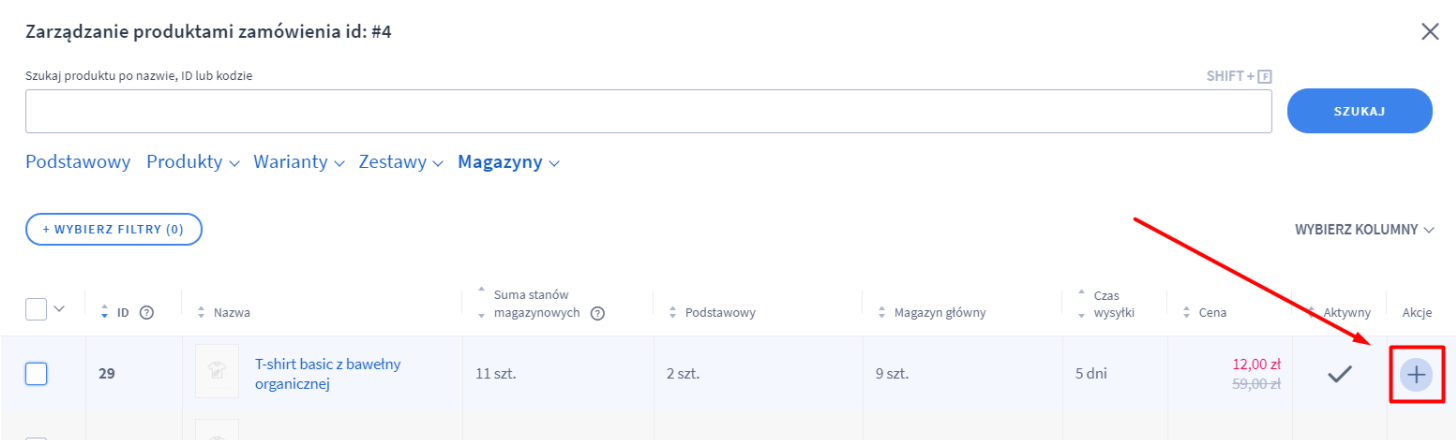Sort by Nazwa column arrows
The width and height of the screenshot is (1456, 440).
click(x=201, y=313)
